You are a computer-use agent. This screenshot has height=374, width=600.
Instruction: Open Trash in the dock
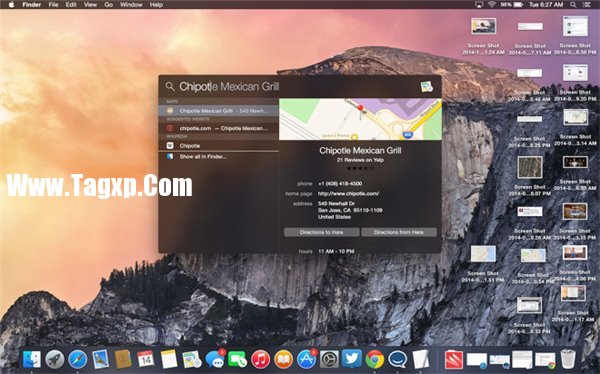(x=568, y=359)
